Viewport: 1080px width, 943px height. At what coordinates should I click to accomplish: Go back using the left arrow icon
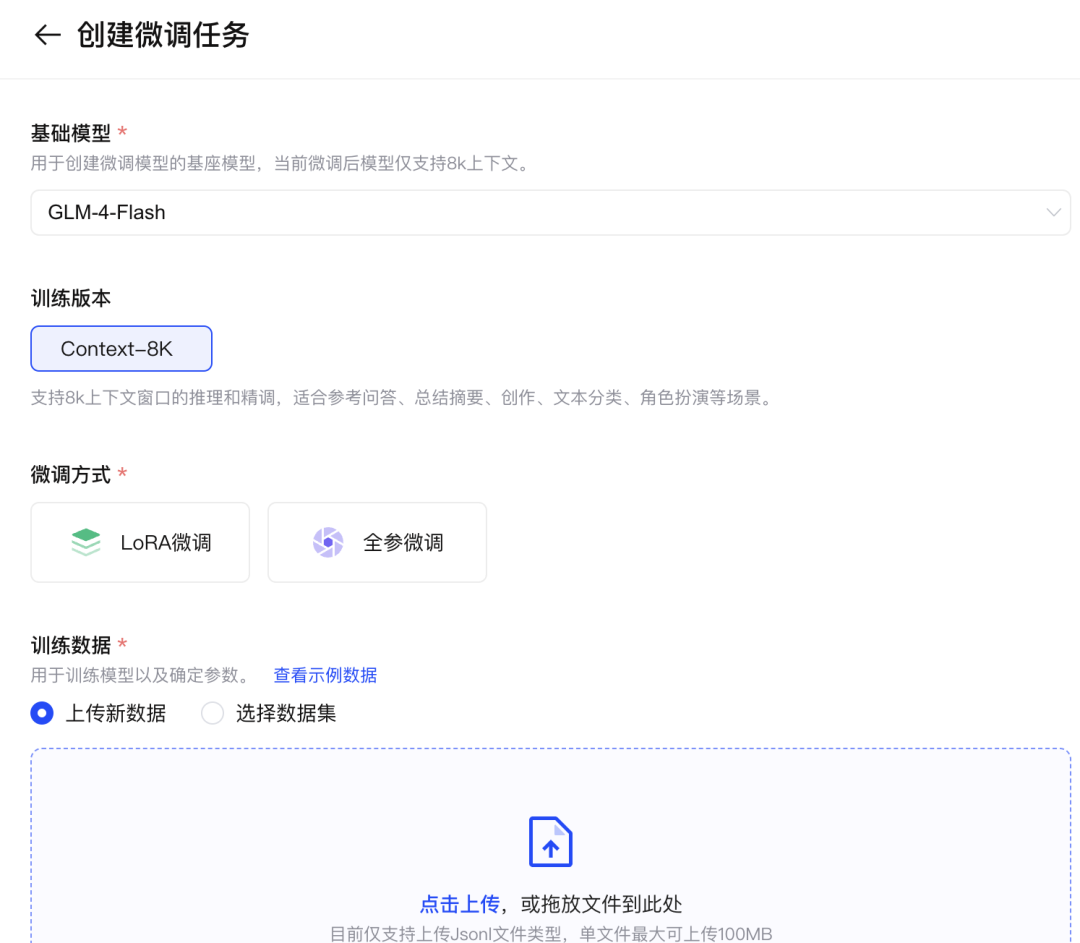pyautogui.click(x=48, y=35)
